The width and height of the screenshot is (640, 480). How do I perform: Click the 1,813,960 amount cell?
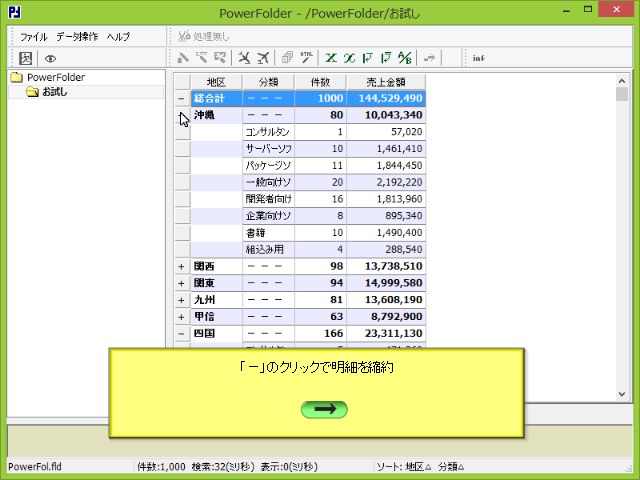tap(386, 199)
